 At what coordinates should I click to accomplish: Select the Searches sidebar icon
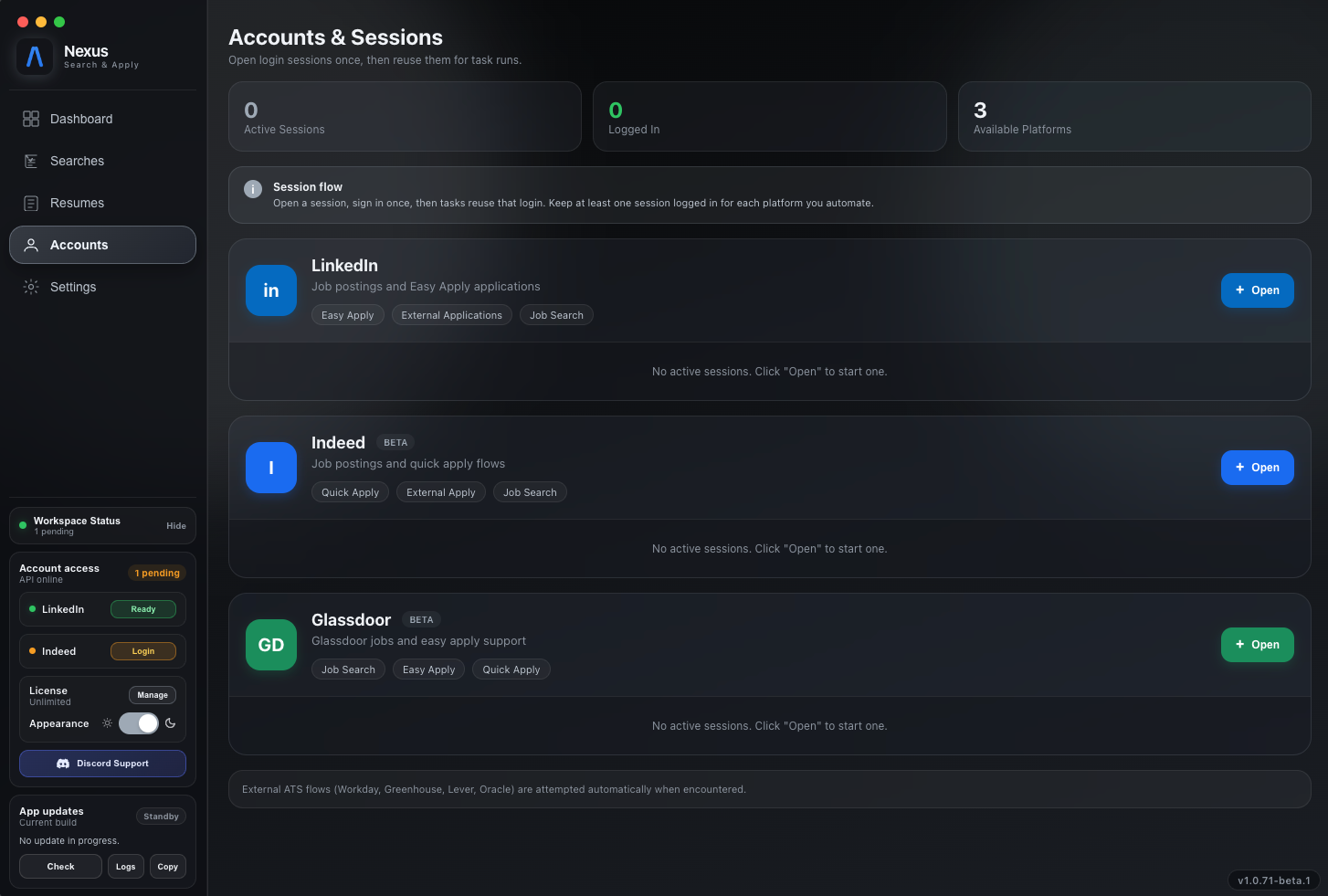31,161
